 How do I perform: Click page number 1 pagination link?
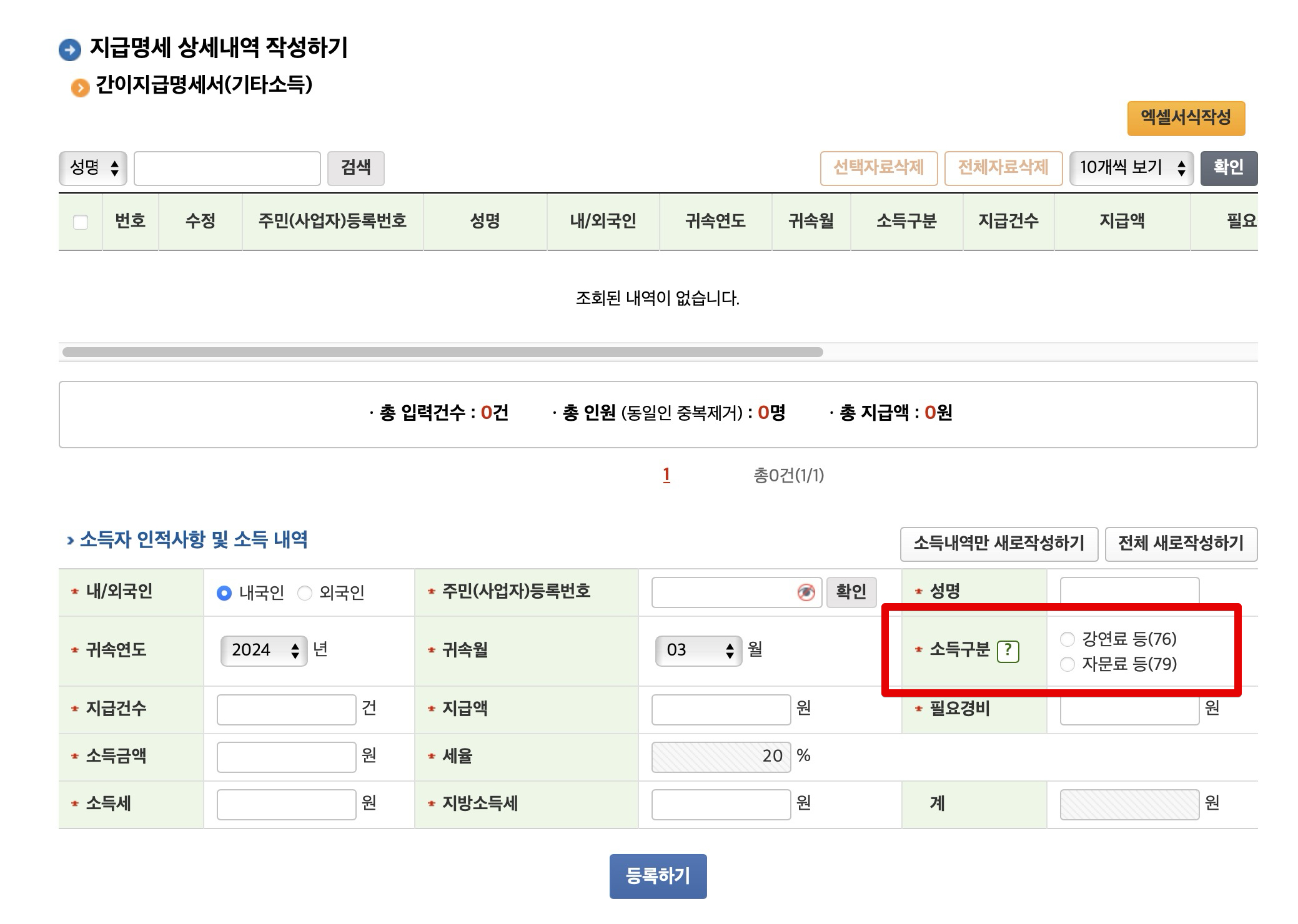pos(666,475)
